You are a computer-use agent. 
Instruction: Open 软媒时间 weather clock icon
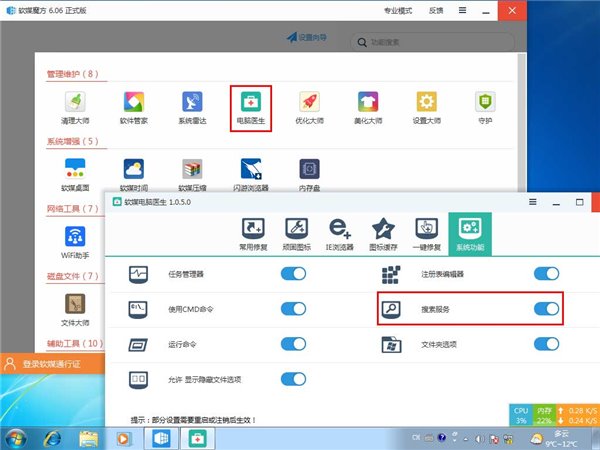click(x=133, y=169)
